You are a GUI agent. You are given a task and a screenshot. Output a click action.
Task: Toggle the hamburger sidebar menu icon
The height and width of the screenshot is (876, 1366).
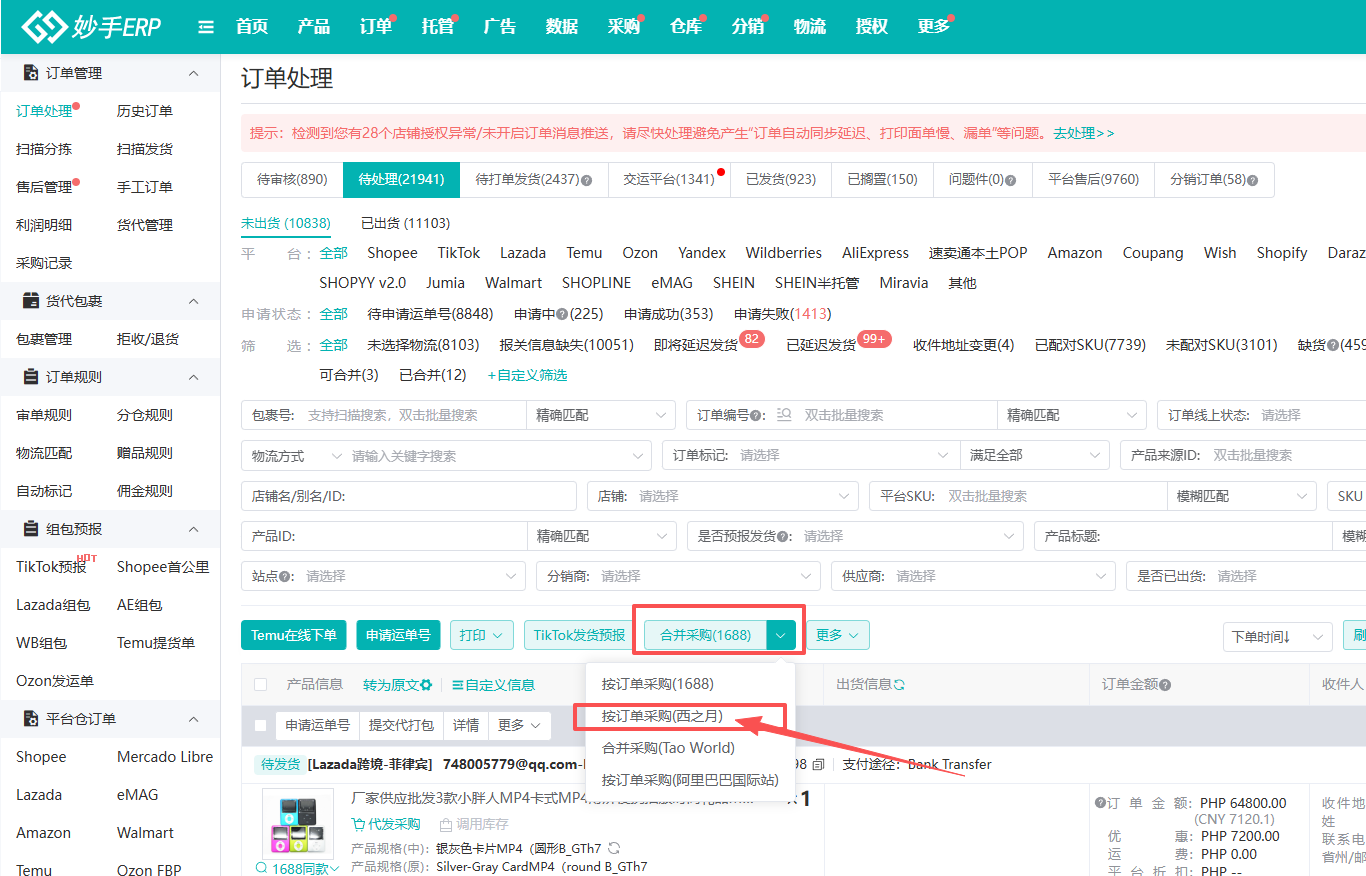tap(206, 27)
